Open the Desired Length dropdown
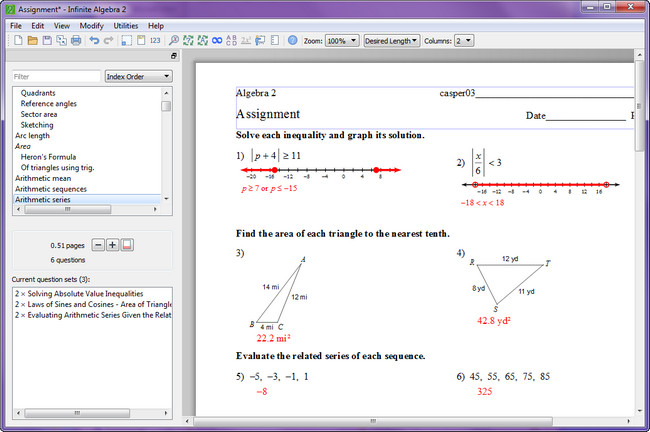Image resolution: width=650 pixels, height=432 pixels. (x=392, y=41)
